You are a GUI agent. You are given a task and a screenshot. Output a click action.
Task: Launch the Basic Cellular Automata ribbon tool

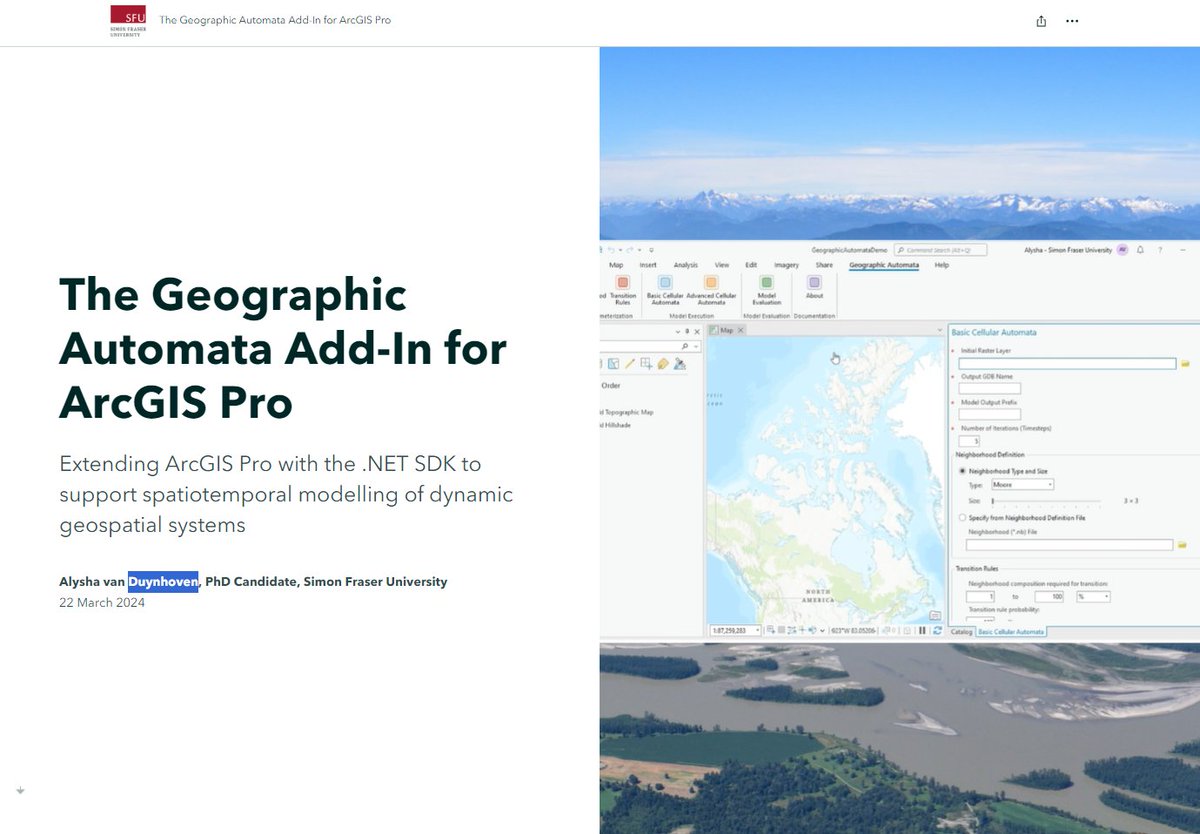click(665, 290)
